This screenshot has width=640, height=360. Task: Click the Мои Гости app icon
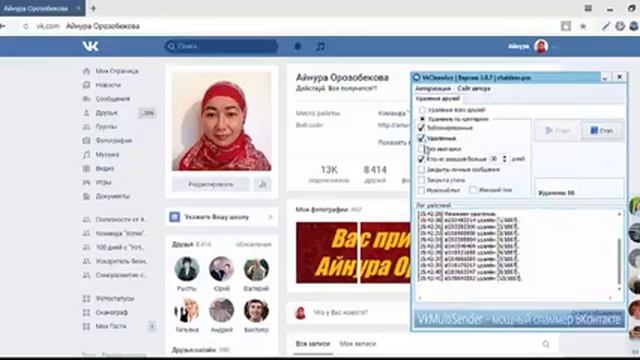(x=86, y=327)
